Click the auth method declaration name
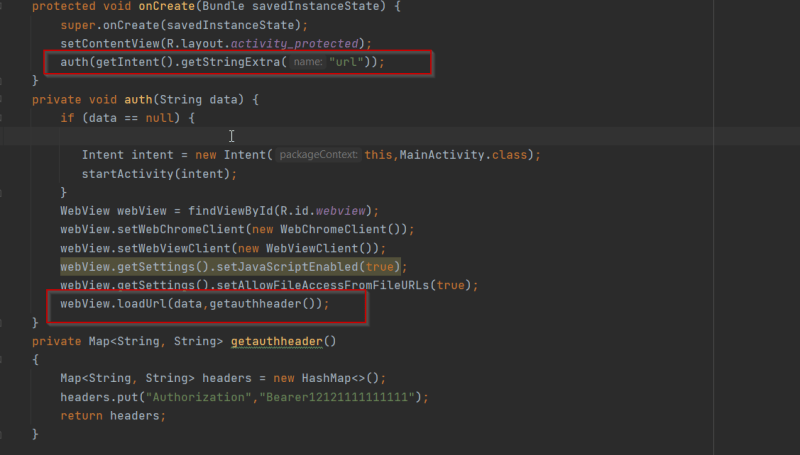Image resolution: width=800 pixels, height=455 pixels. [x=138, y=99]
